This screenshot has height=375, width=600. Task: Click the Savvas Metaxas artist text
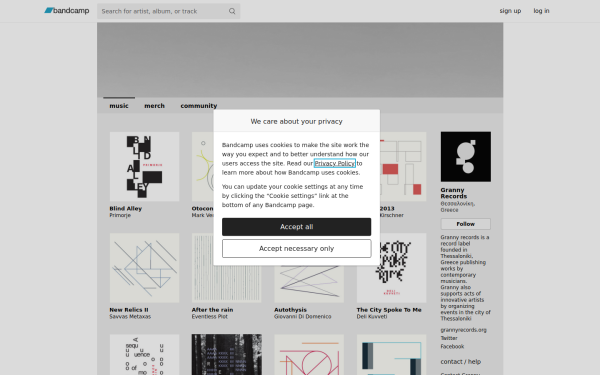(x=130, y=317)
